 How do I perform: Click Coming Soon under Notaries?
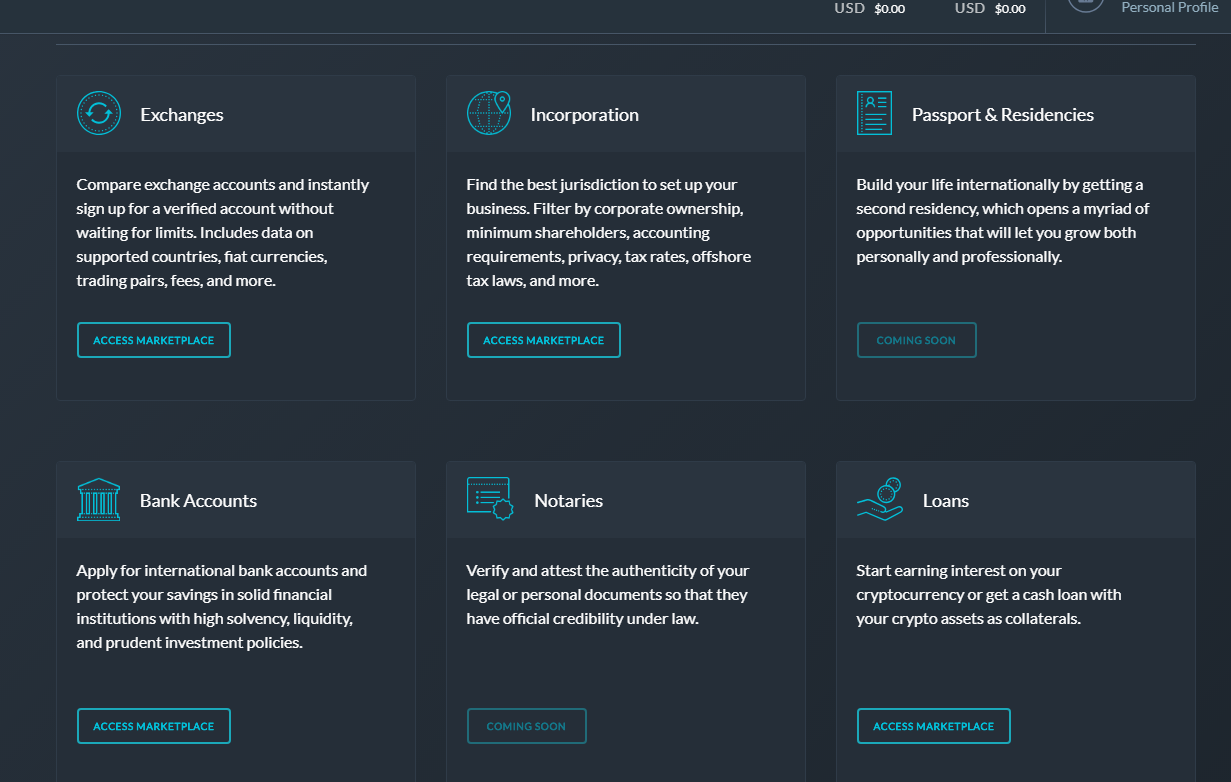pos(527,726)
